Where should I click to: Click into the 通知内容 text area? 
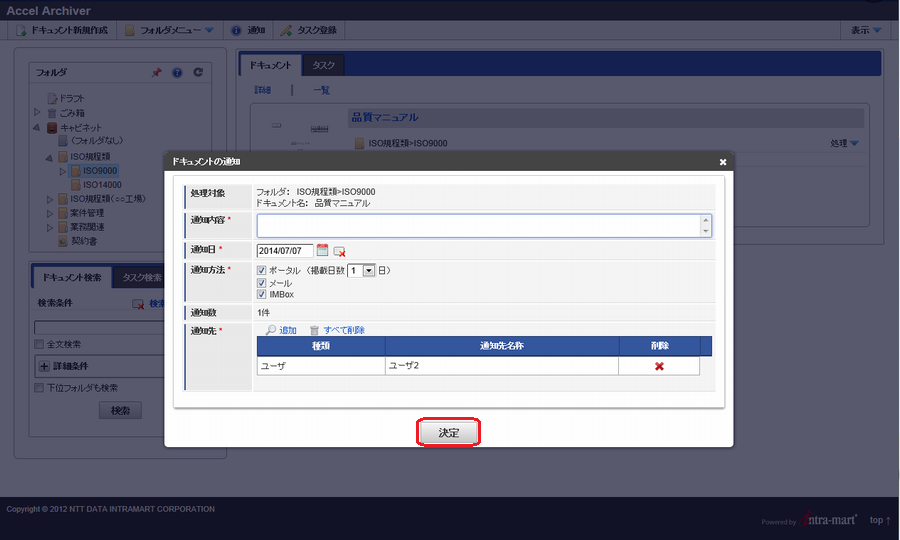479,226
